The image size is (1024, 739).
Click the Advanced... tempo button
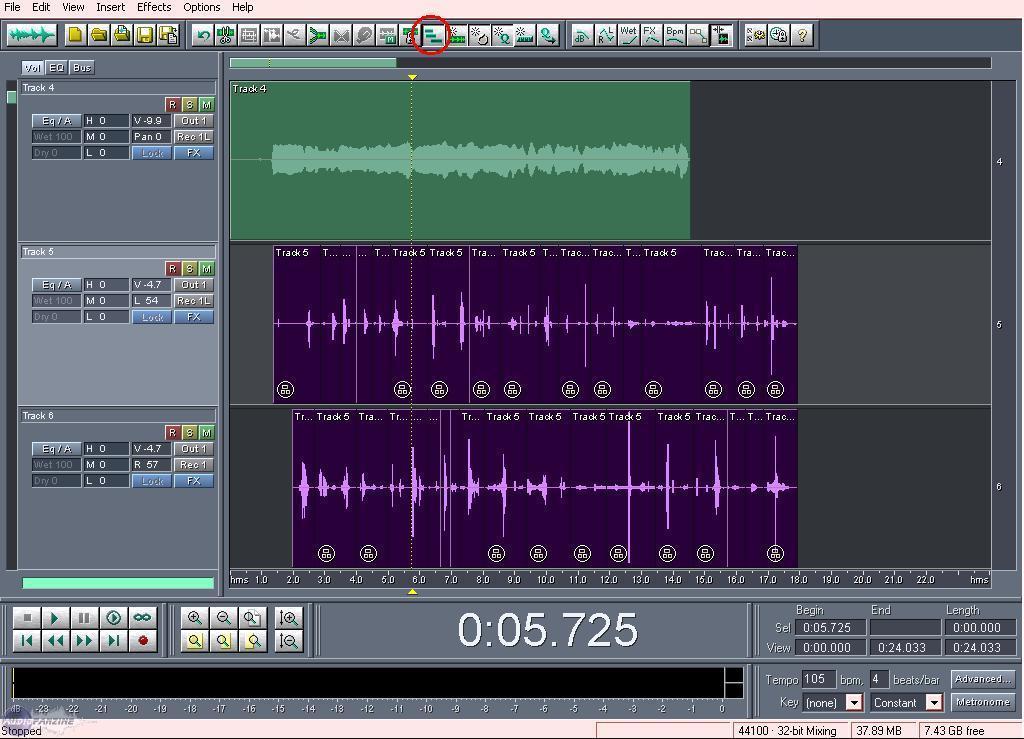coord(983,679)
